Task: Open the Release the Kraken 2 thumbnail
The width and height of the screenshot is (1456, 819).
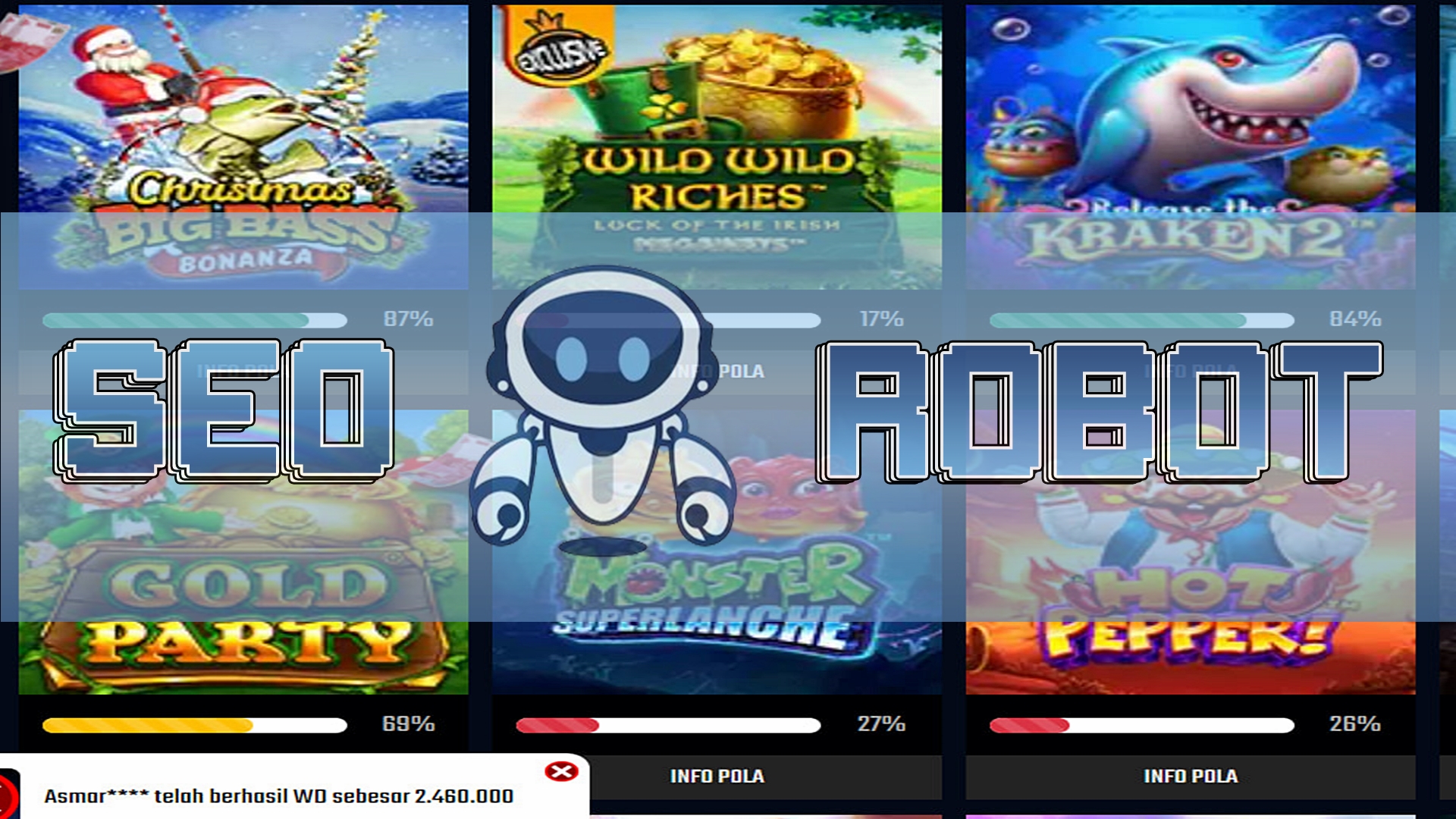Action: 1191,146
